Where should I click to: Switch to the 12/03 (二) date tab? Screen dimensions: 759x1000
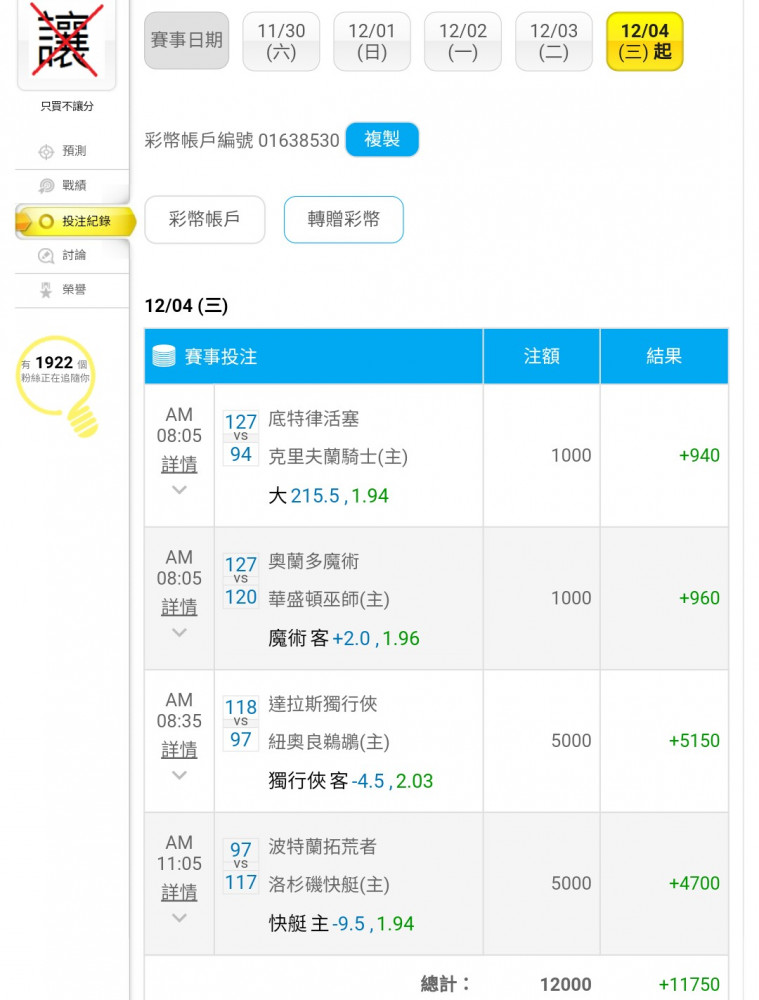click(554, 41)
